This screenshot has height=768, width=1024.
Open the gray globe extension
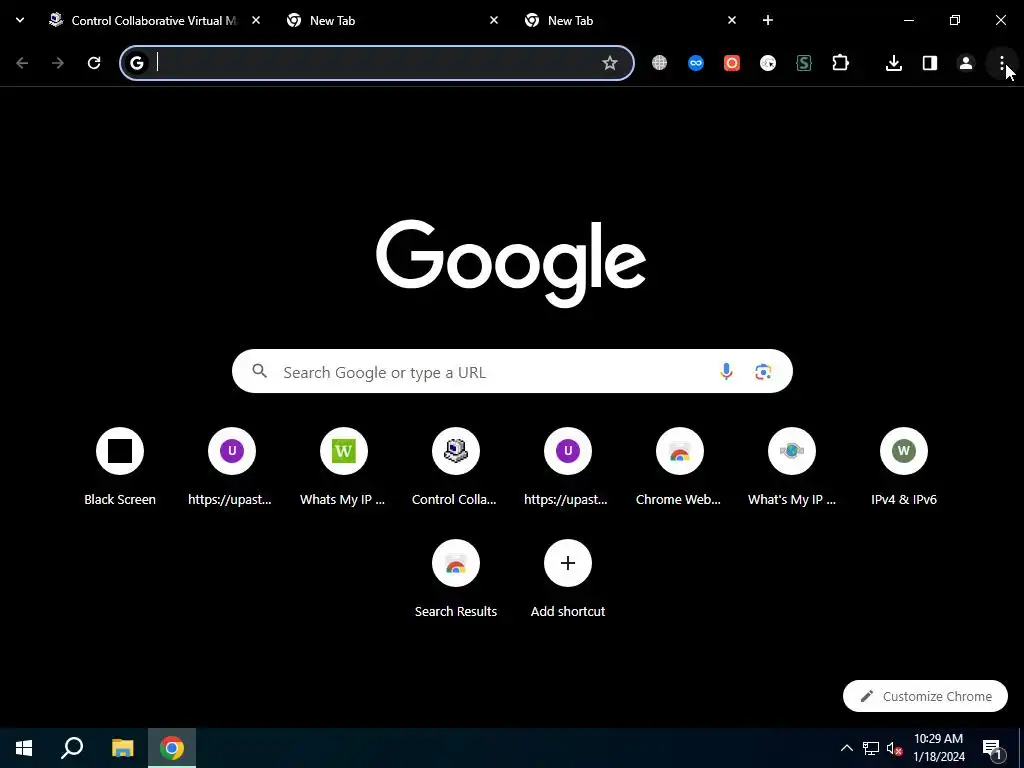660,63
